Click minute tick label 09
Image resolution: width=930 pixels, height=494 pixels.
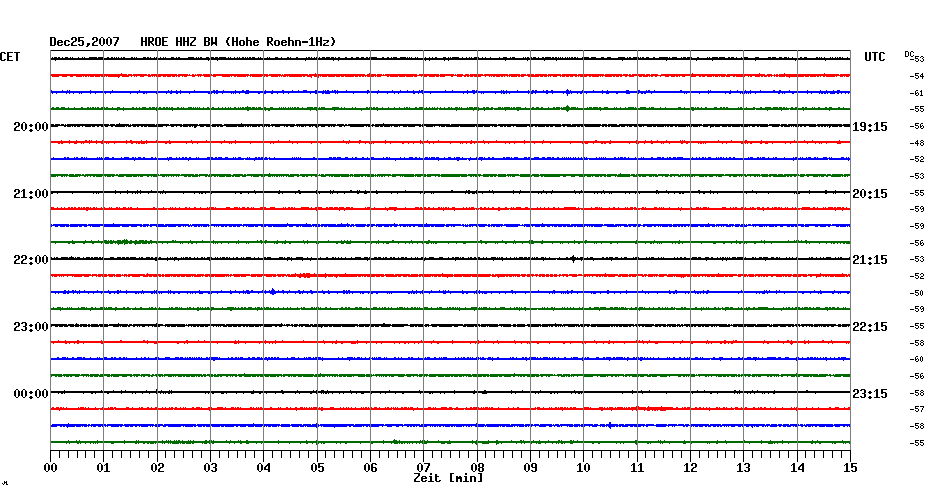531,468
